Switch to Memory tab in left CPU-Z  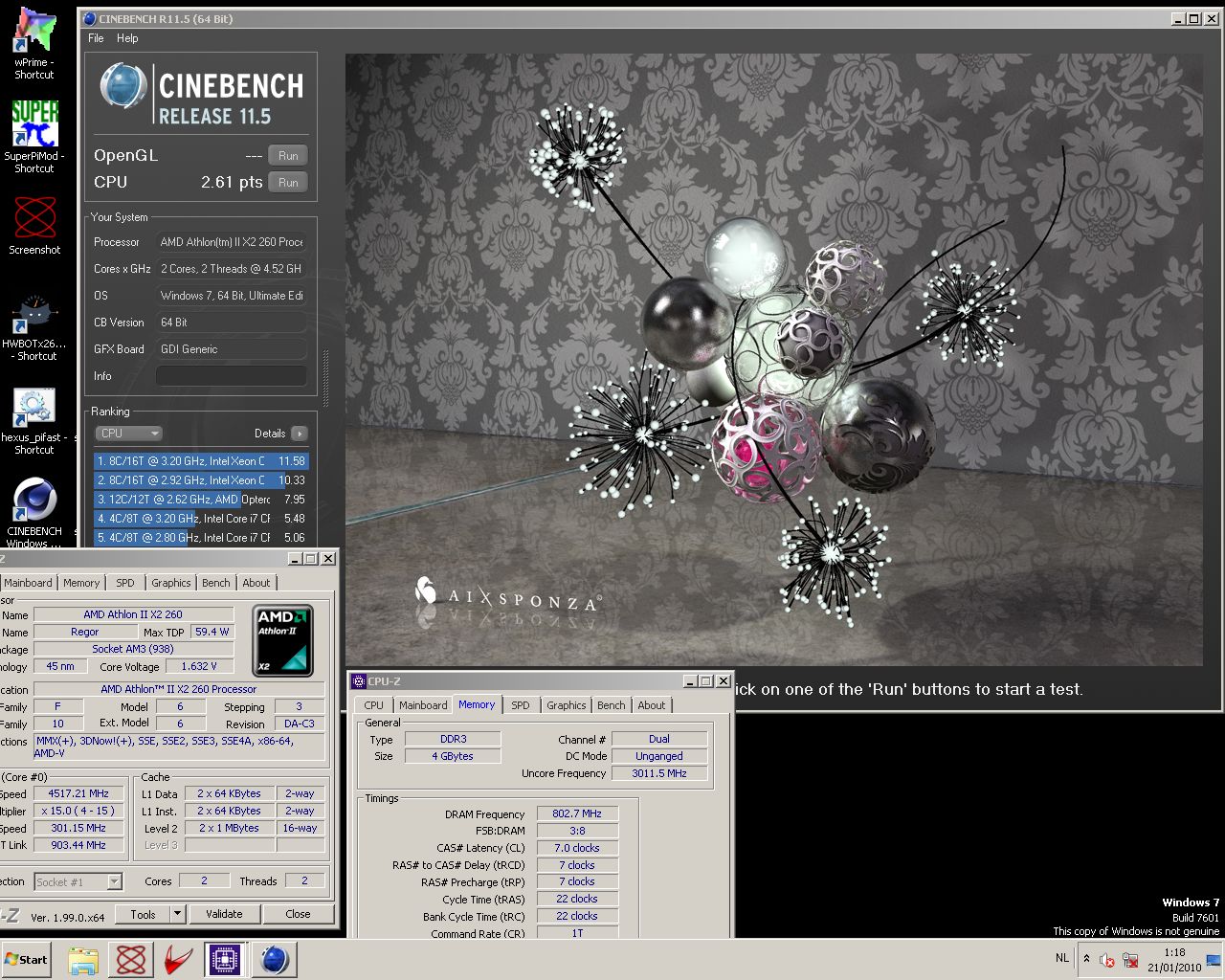pyautogui.click(x=81, y=583)
